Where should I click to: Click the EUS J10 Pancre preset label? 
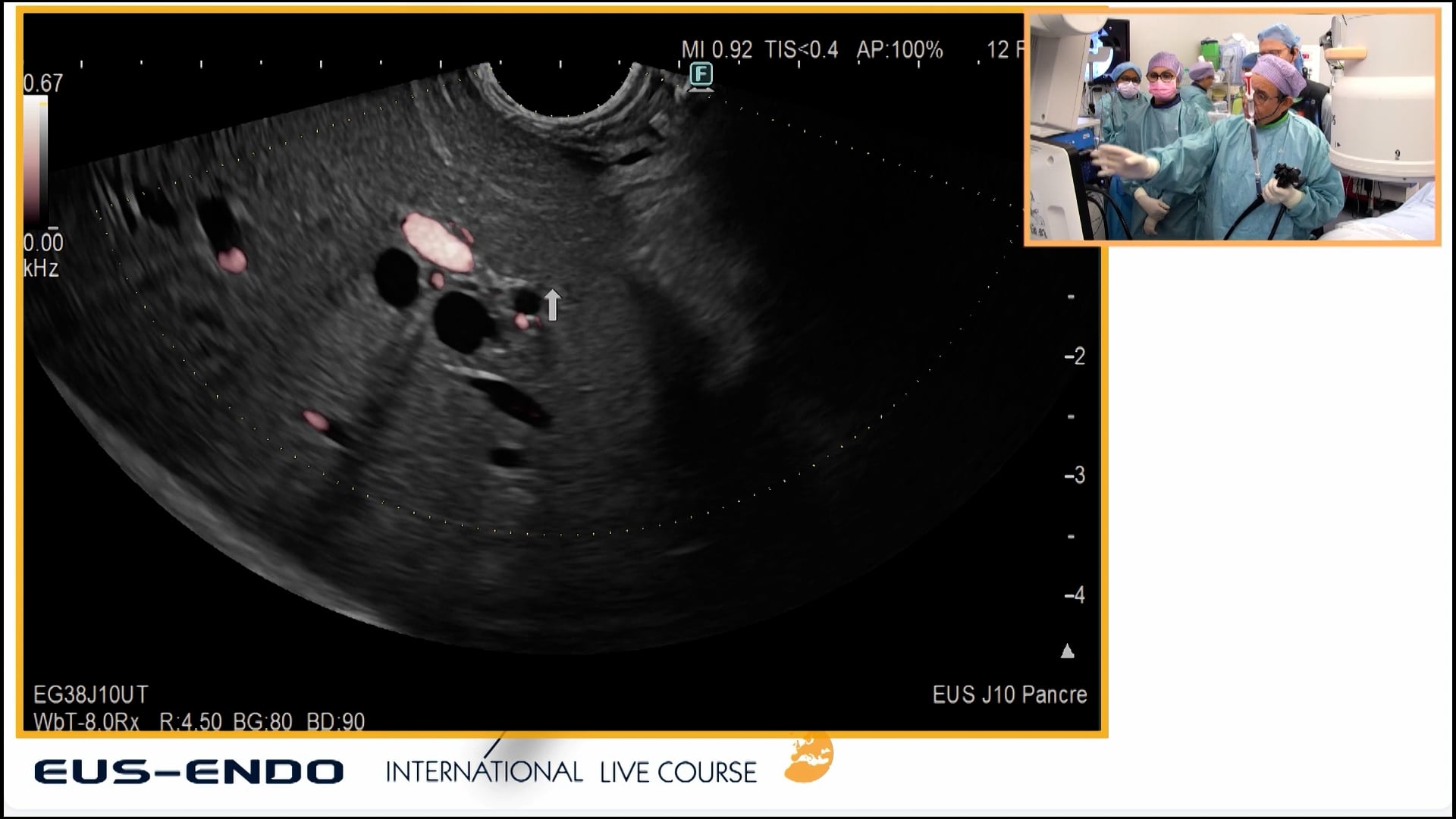click(x=1009, y=695)
